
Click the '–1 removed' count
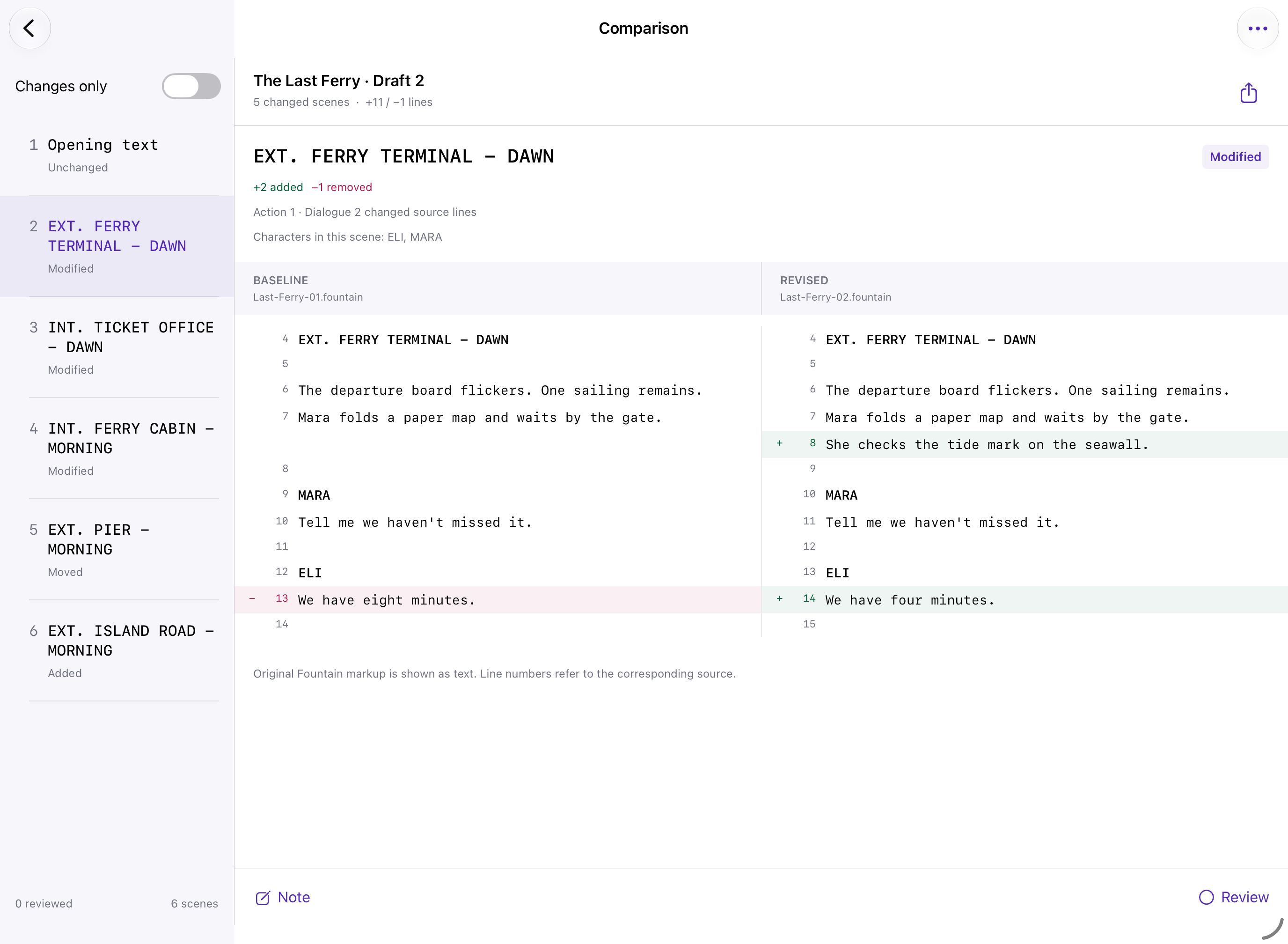(342, 187)
